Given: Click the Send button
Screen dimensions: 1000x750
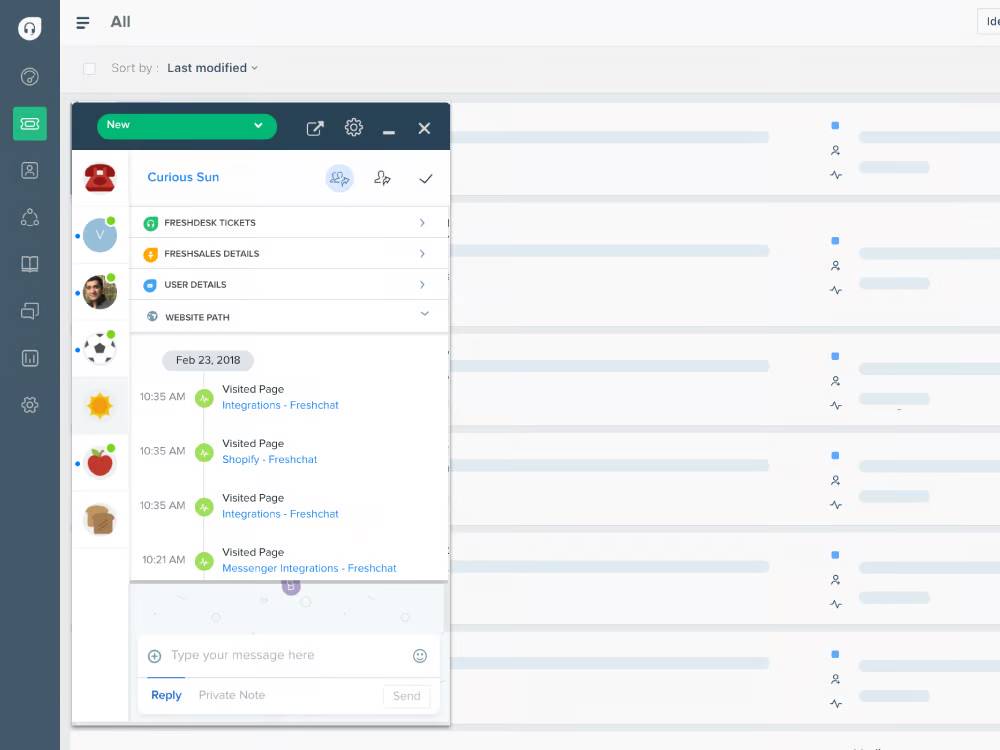Looking at the screenshot, I should point(407,696).
